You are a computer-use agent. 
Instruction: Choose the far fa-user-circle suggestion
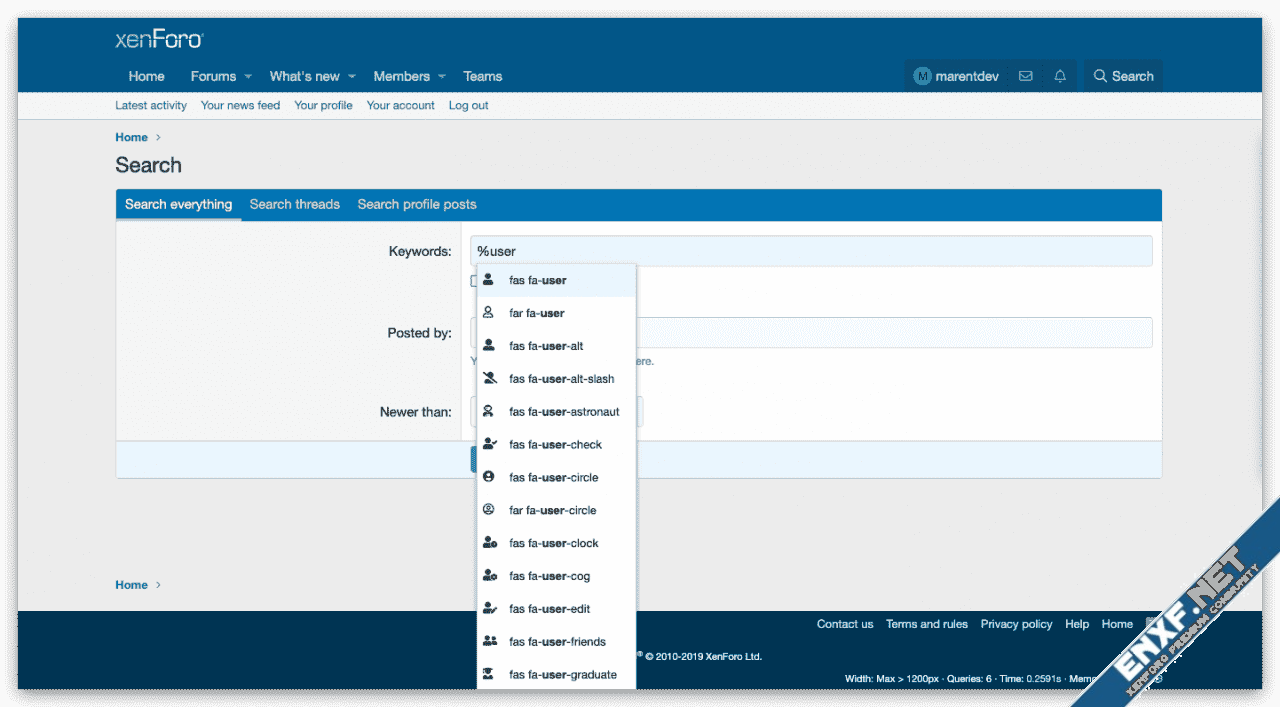[555, 510]
